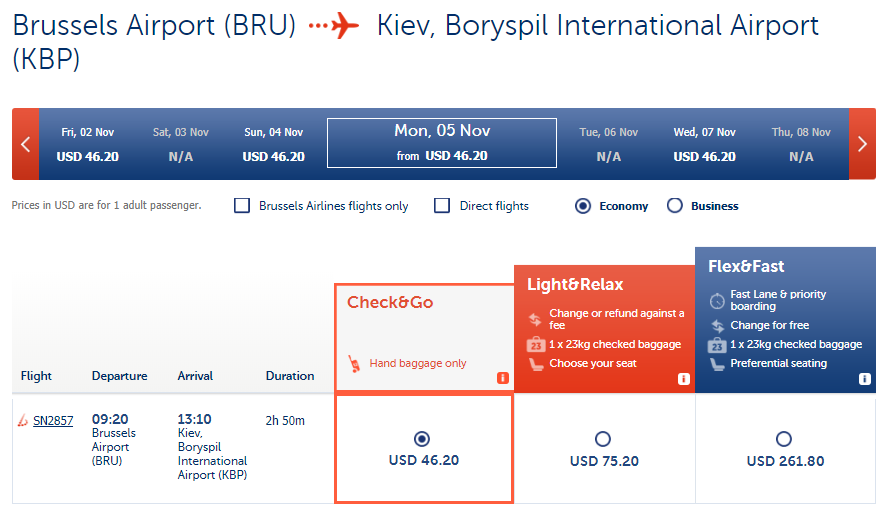This screenshot has height=507, width=883.
Task: Click the 23kg checked baggage icon in Light&Relax
Action: pyautogui.click(x=535, y=344)
